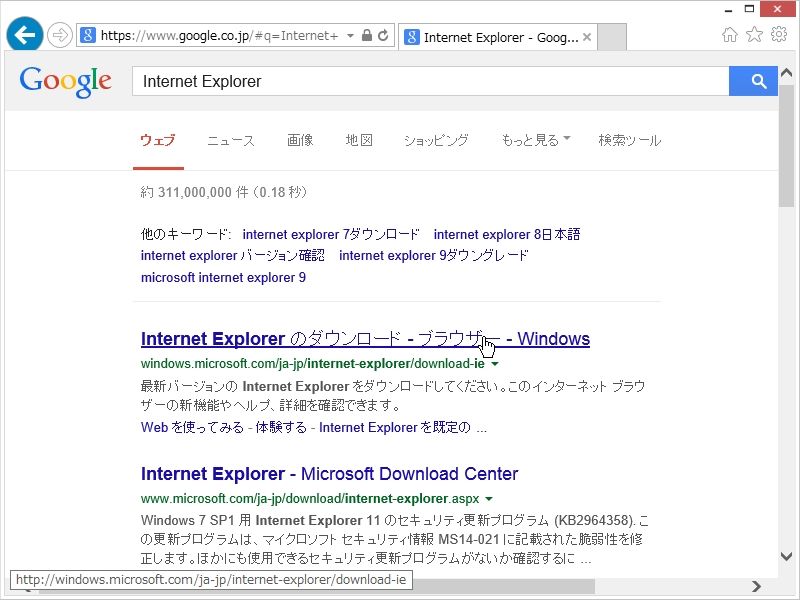Open the 体験する sitelink
The width and height of the screenshot is (800, 600).
(x=281, y=427)
